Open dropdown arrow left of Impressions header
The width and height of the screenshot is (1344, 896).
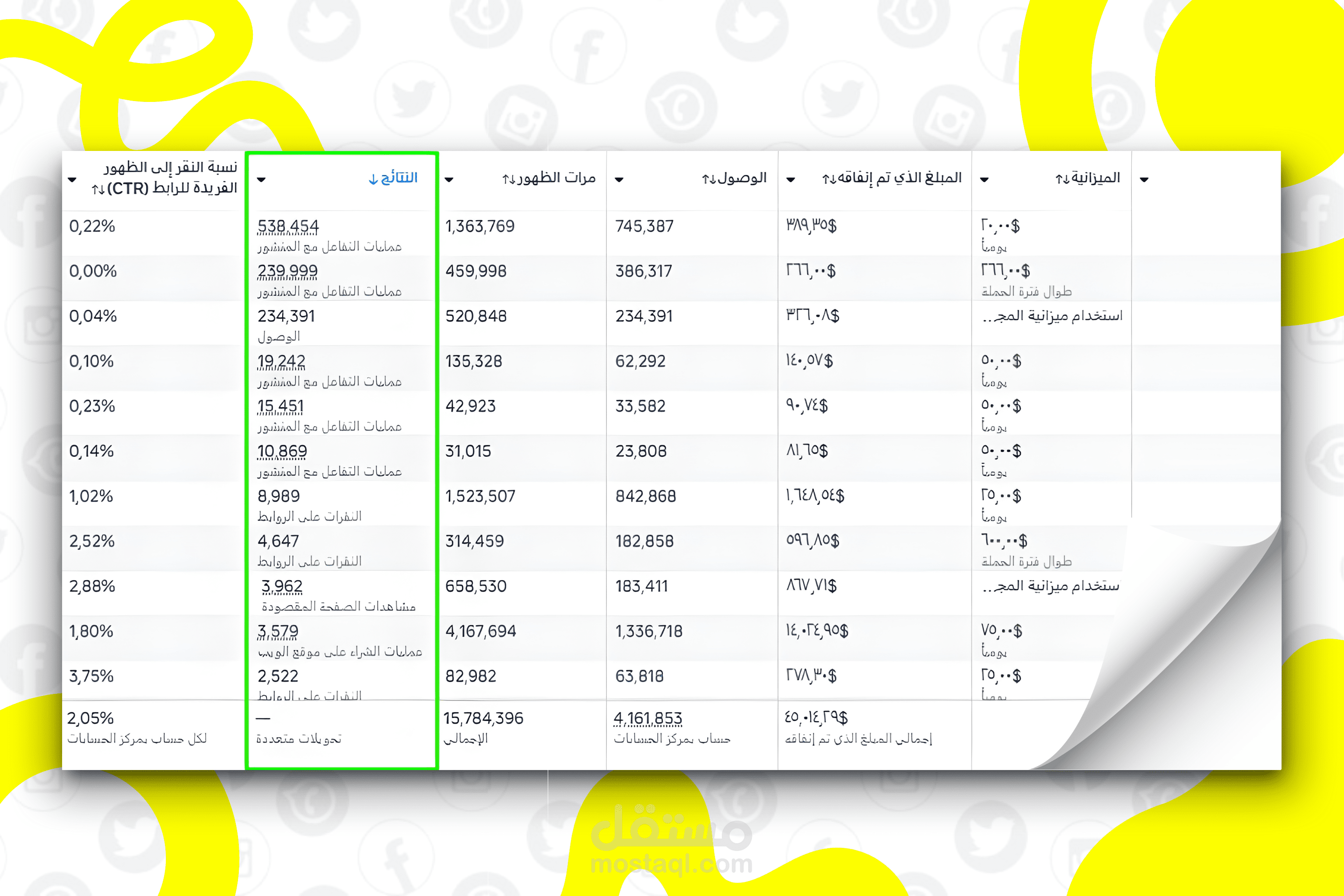click(449, 179)
